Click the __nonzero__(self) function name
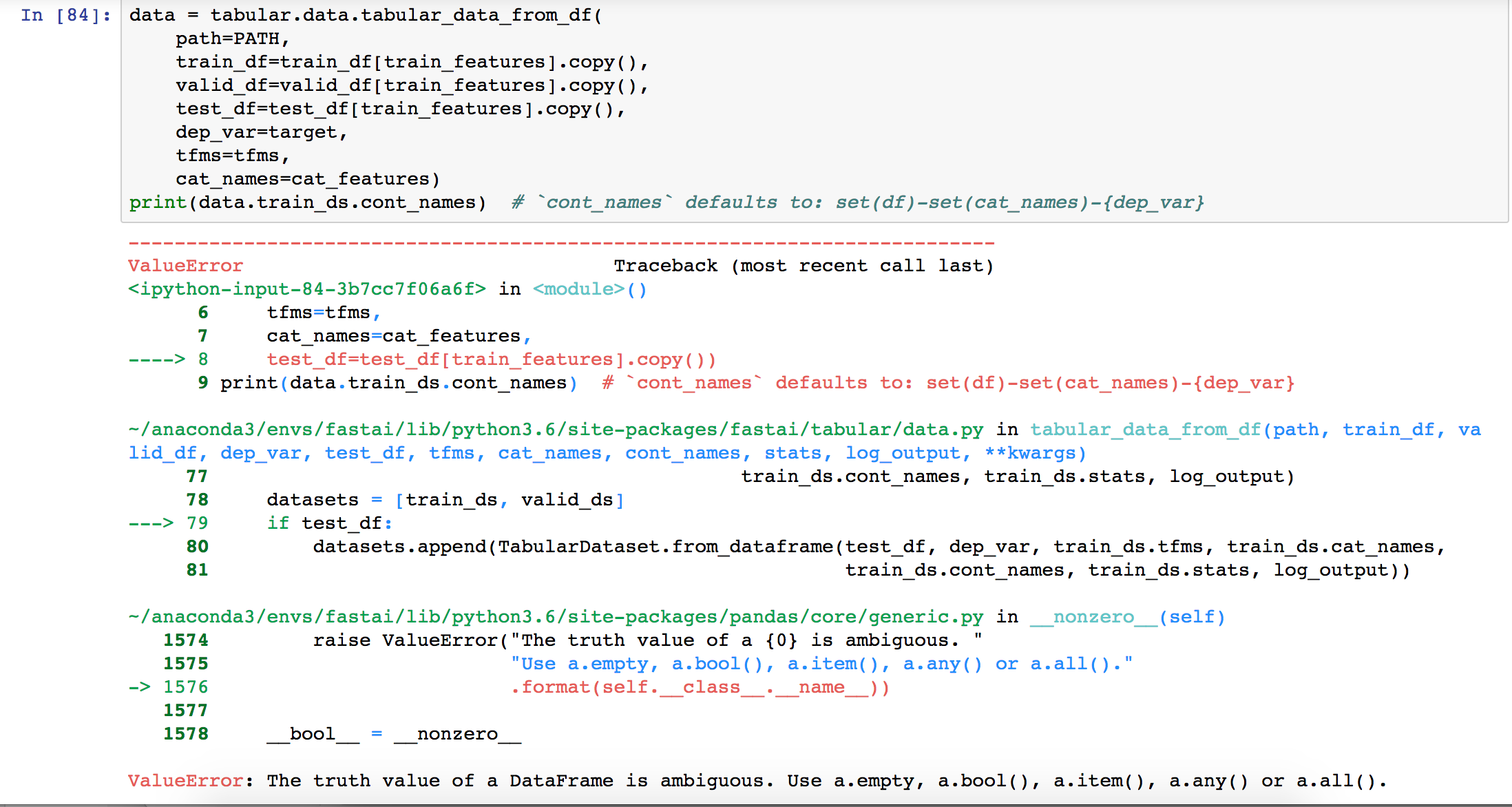Image resolution: width=1512 pixels, height=807 pixels. coord(1127,617)
